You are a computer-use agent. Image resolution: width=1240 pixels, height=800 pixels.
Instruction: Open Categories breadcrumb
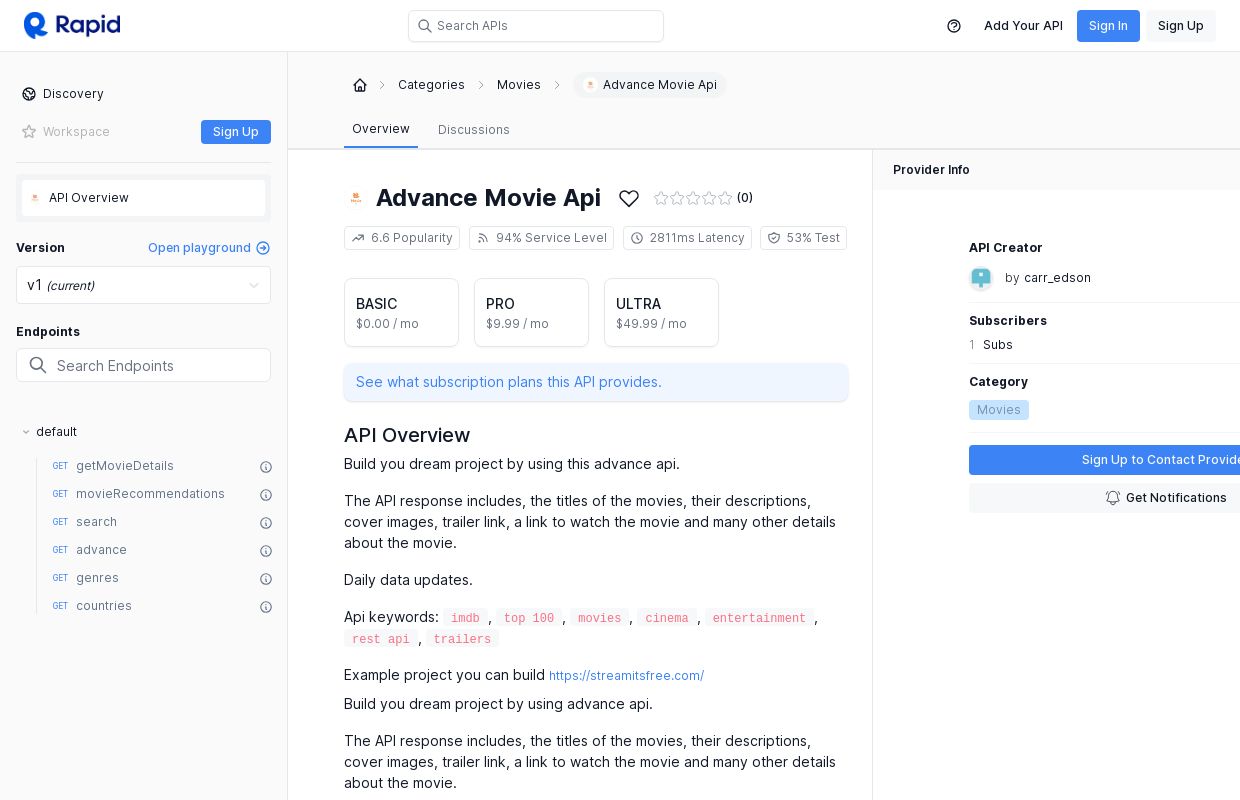coord(431,85)
